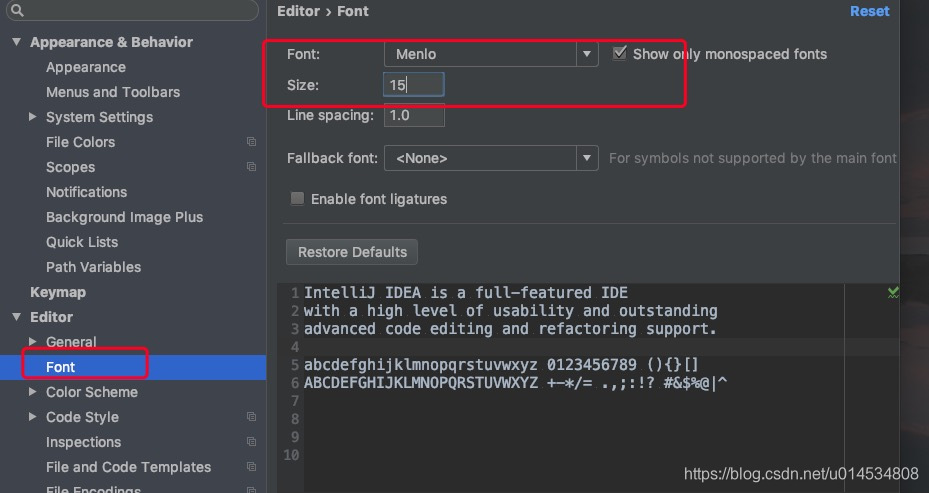Click the project-level icon beside Code Style
Image resolution: width=929 pixels, height=493 pixels.
(x=251, y=417)
